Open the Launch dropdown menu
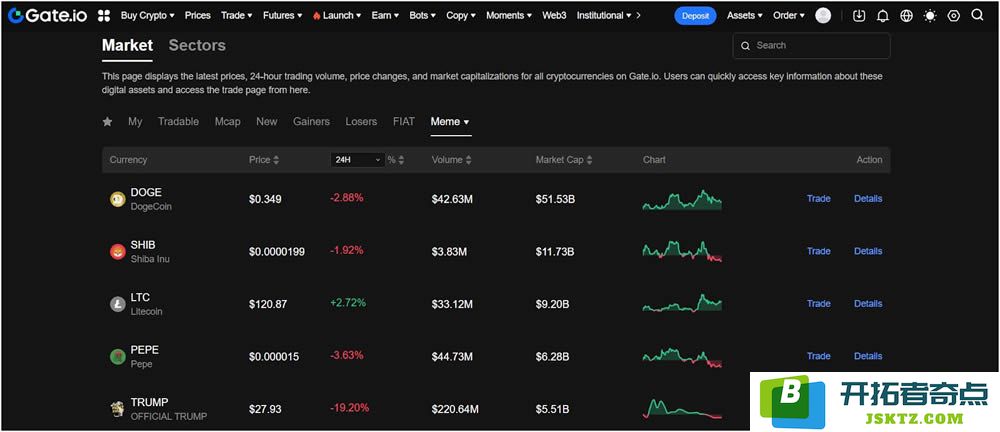 (x=337, y=15)
